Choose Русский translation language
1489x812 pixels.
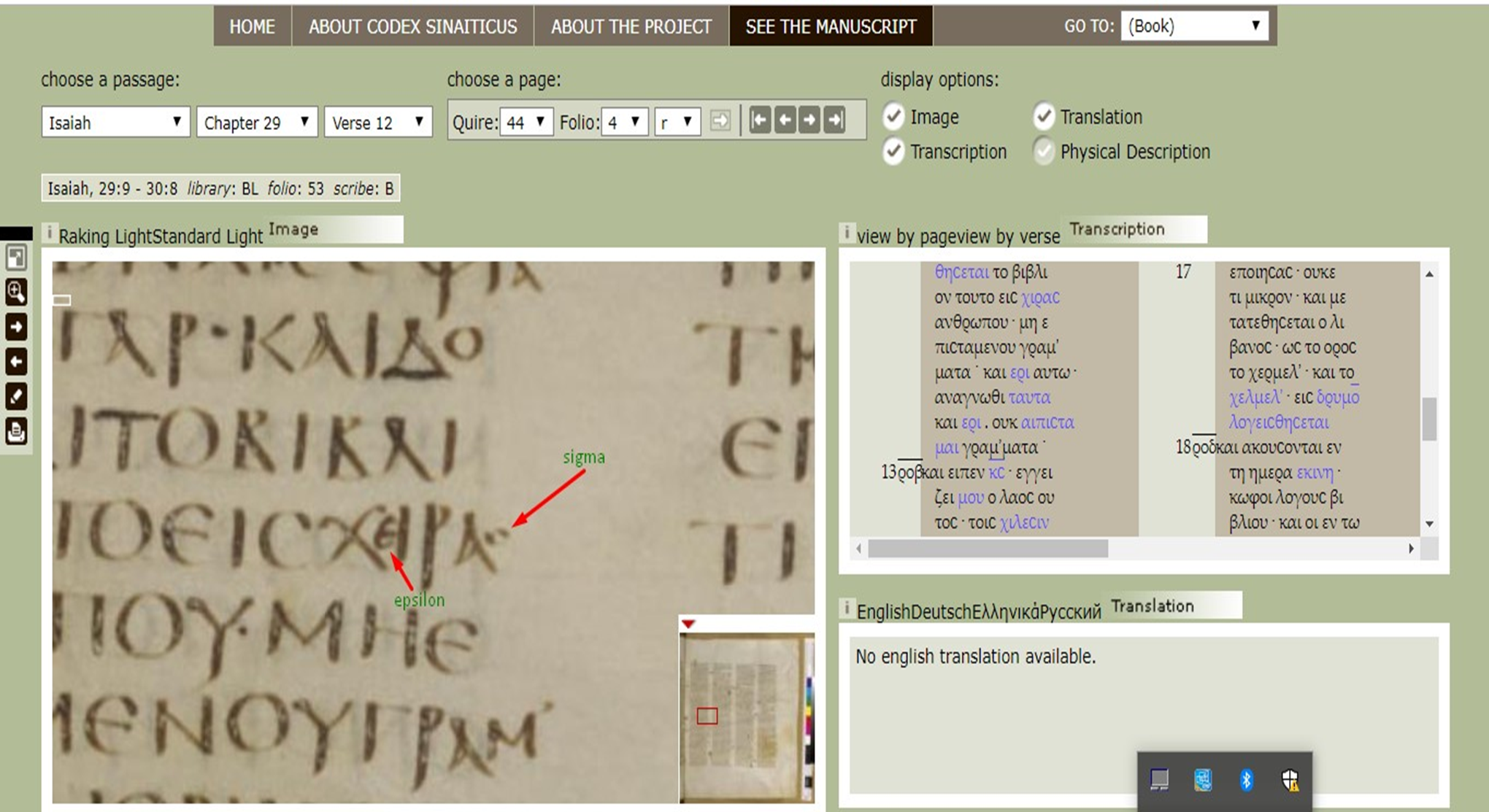pos(1070,611)
